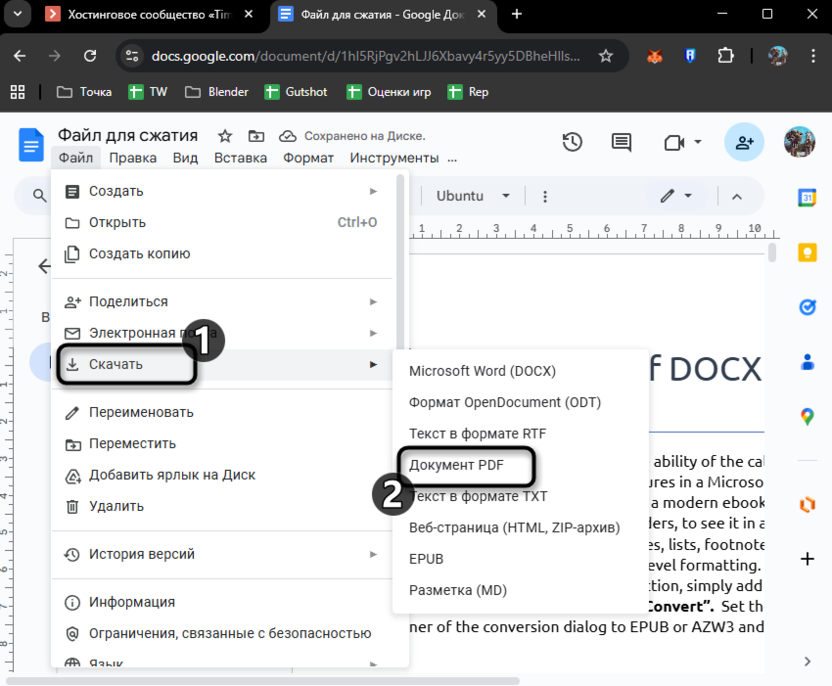832x686 pixels.
Task: Open the editing mode pen dropdown
Action: (677, 196)
